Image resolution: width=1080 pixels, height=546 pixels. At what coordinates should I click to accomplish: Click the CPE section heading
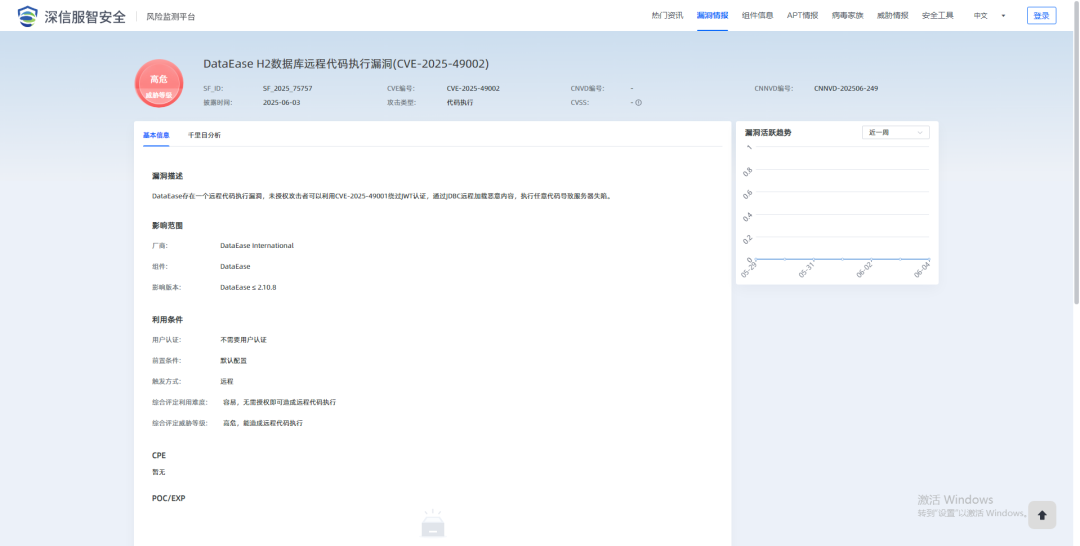159,456
